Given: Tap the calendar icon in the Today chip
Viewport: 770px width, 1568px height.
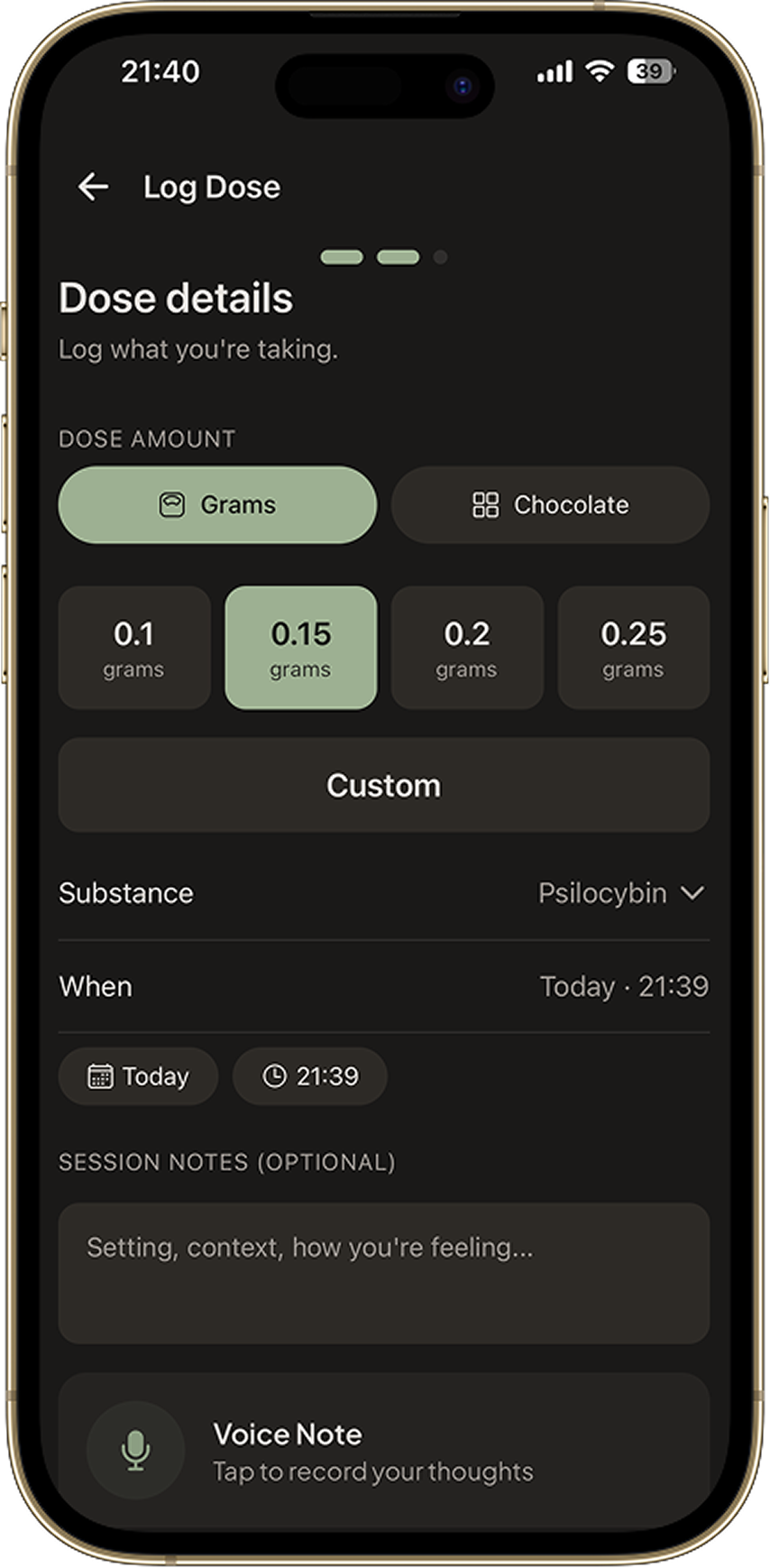Looking at the screenshot, I should pyautogui.click(x=99, y=1075).
